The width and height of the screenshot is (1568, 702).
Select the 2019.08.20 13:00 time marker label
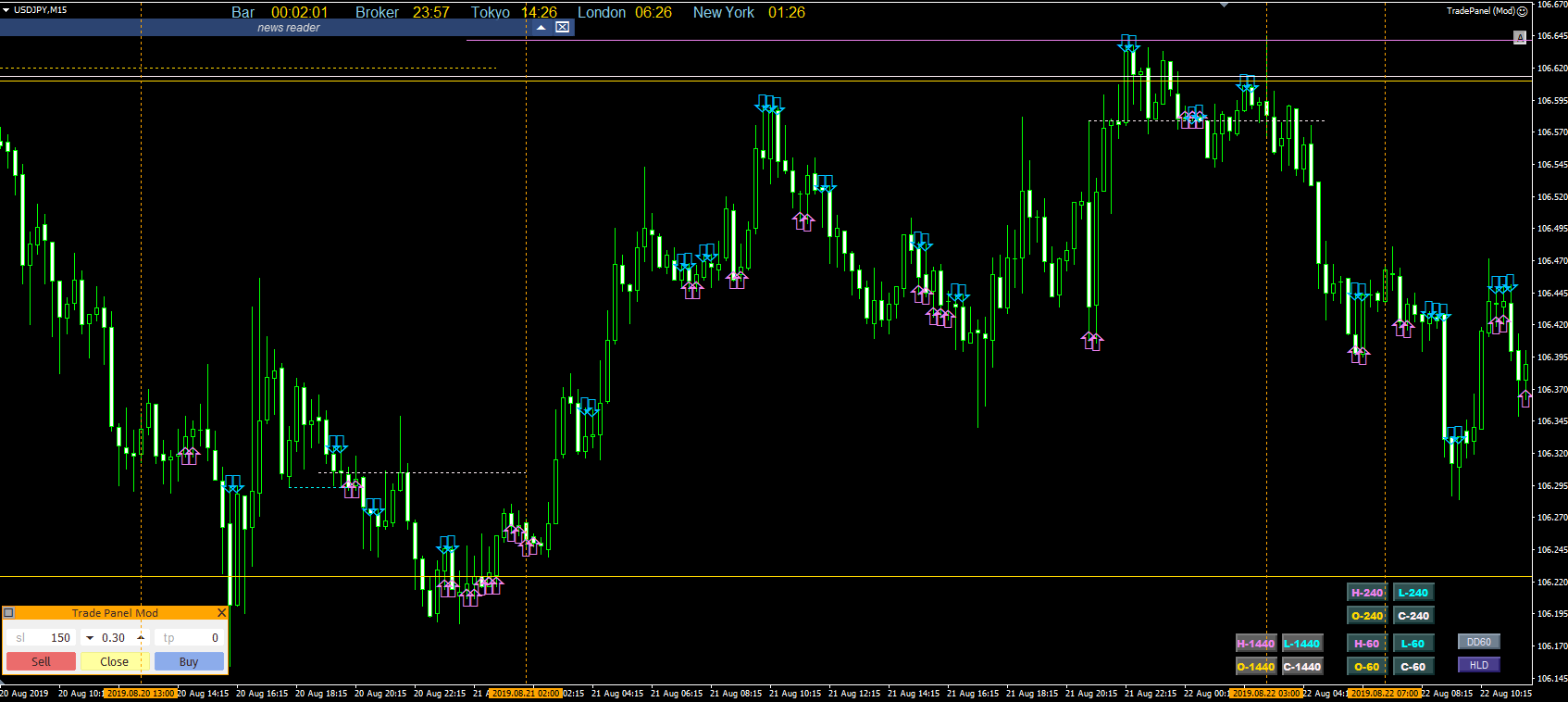[140, 693]
